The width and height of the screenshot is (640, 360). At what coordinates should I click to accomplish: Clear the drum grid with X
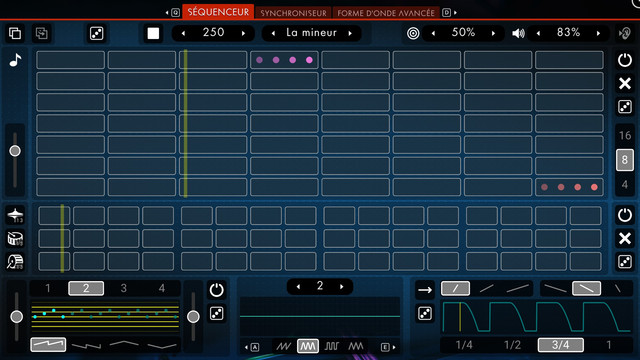click(624, 238)
